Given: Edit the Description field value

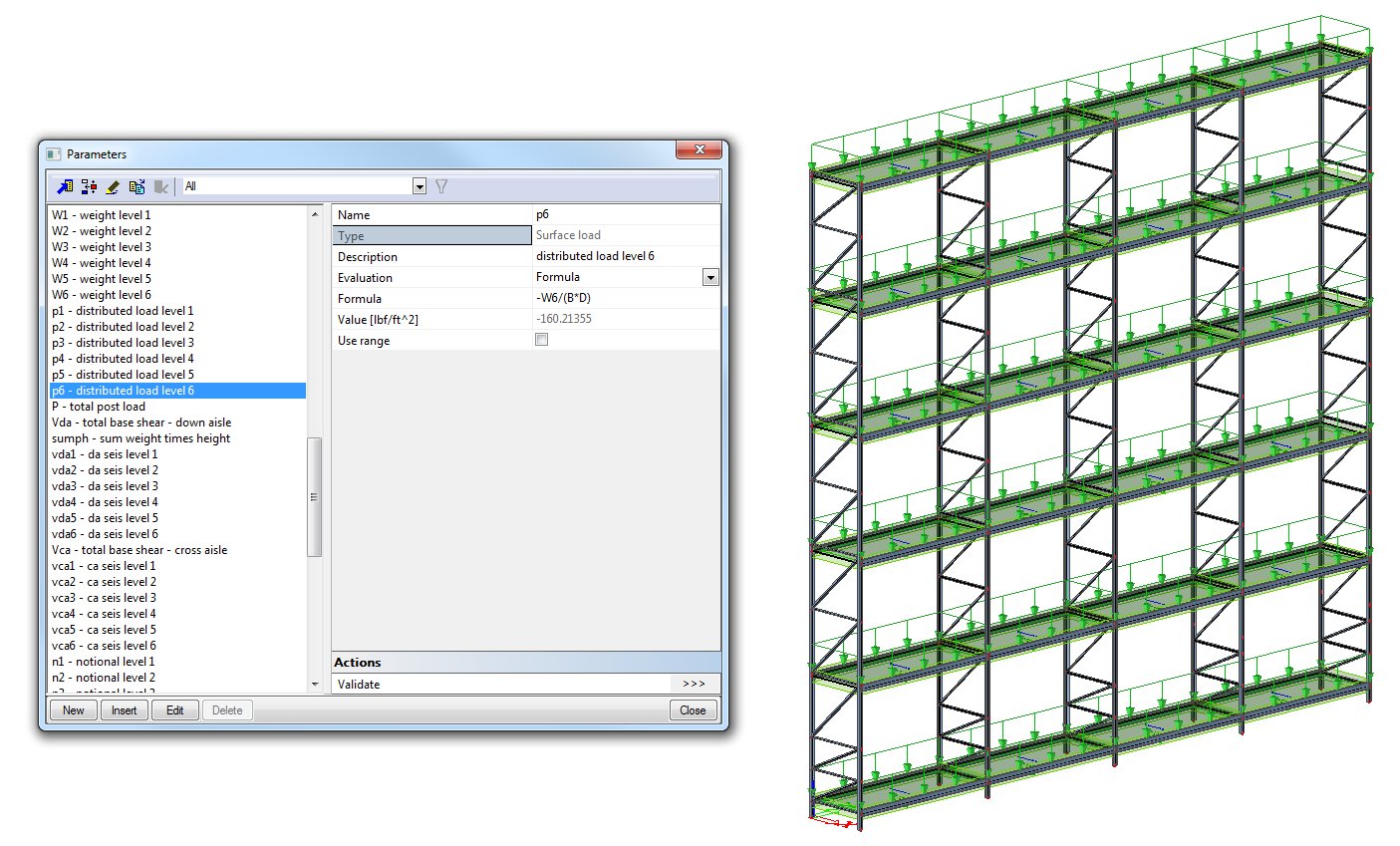Looking at the screenshot, I should [627, 256].
